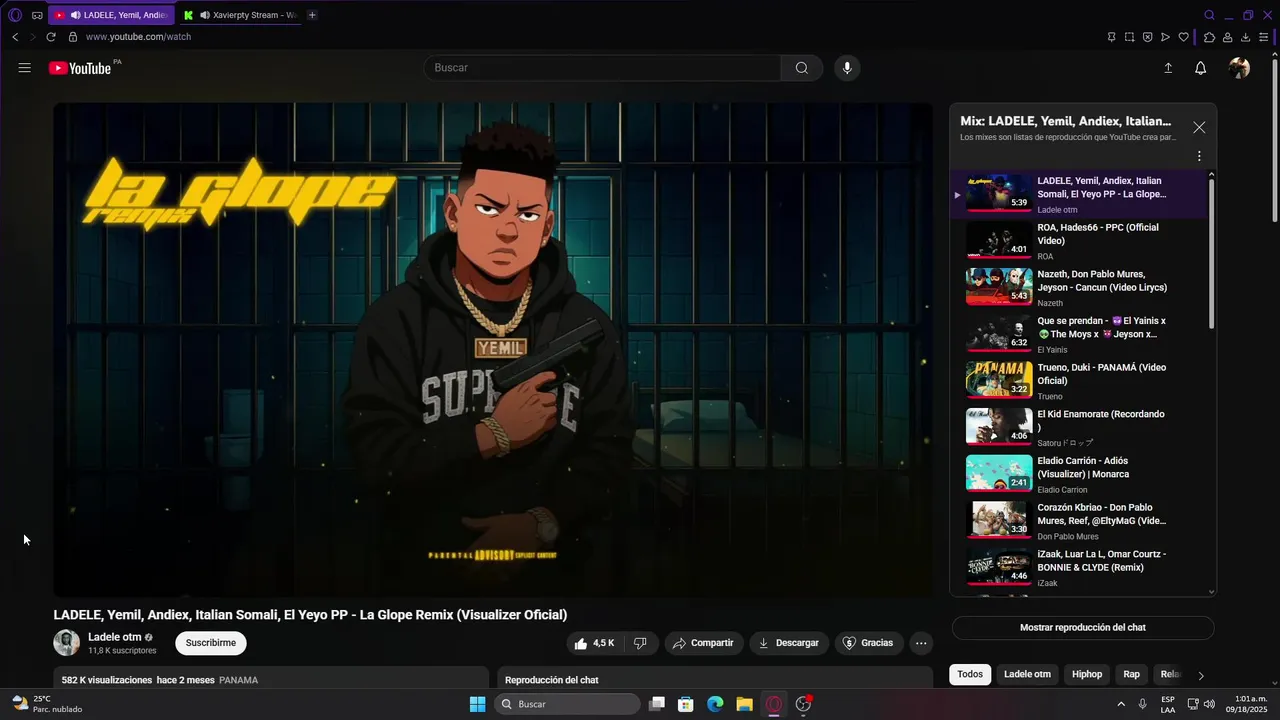The height and width of the screenshot is (720, 1280).
Task: Select the LADELE, Yemil YouTube tab
Action: pyautogui.click(x=110, y=15)
